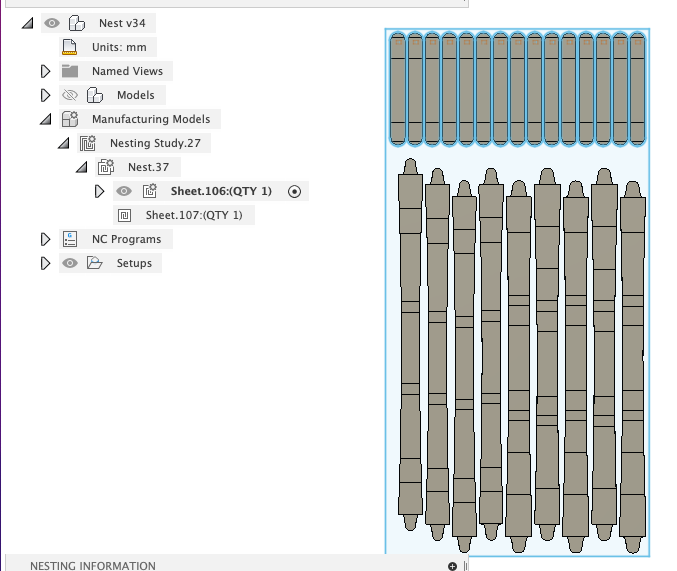This screenshot has width=677, height=571.
Task: Expand the Setups node
Action: coord(45,263)
